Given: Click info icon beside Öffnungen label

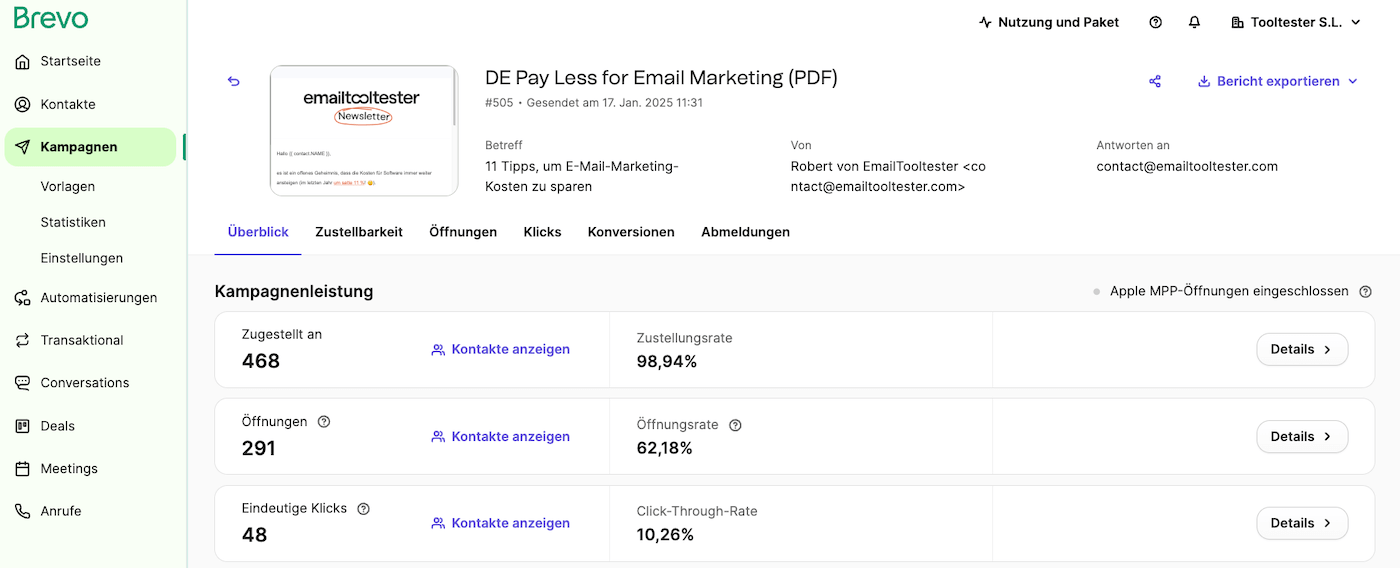Looking at the screenshot, I should [324, 422].
